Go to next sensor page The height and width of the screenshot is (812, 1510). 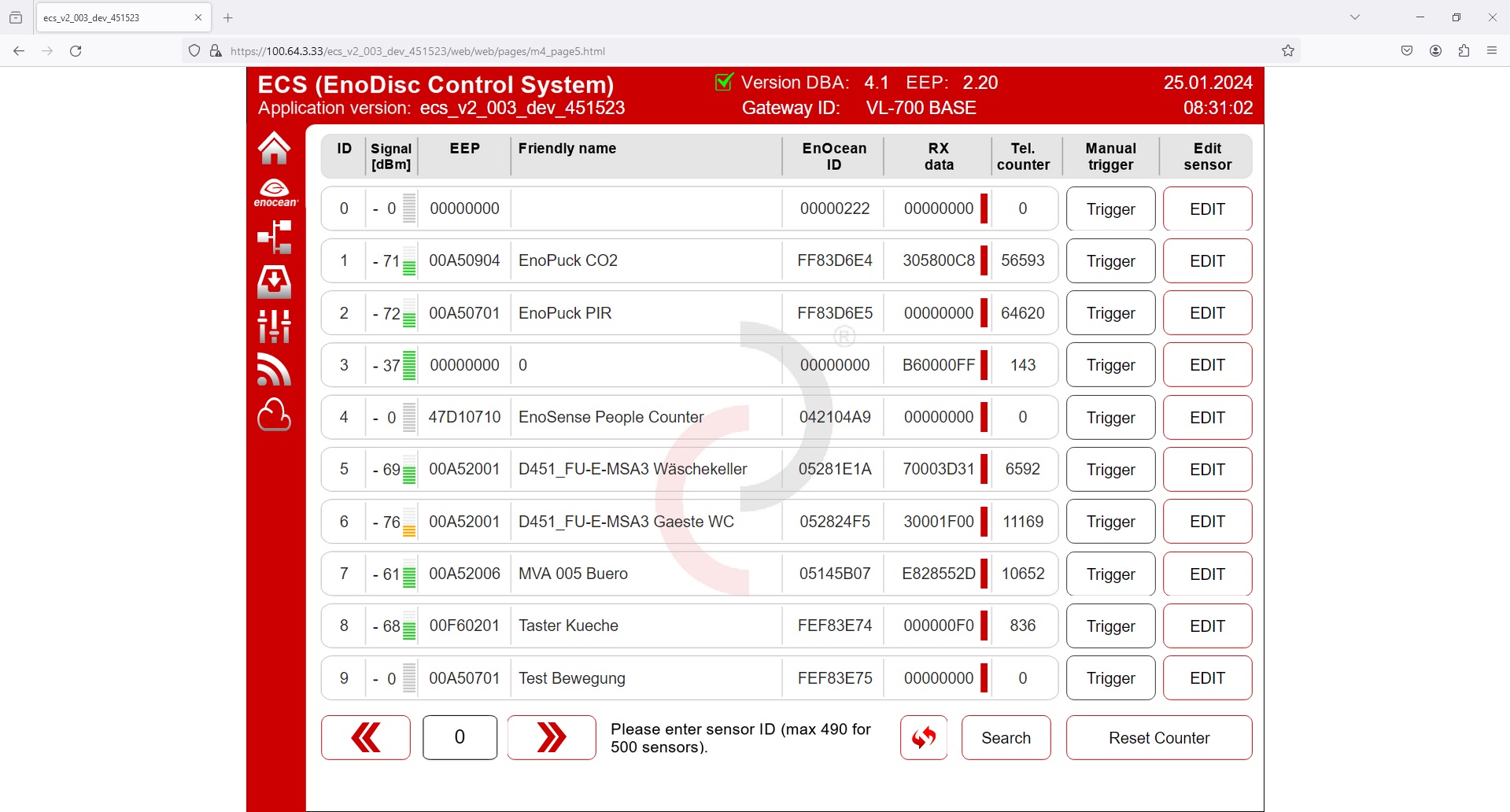click(x=551, y=737)
